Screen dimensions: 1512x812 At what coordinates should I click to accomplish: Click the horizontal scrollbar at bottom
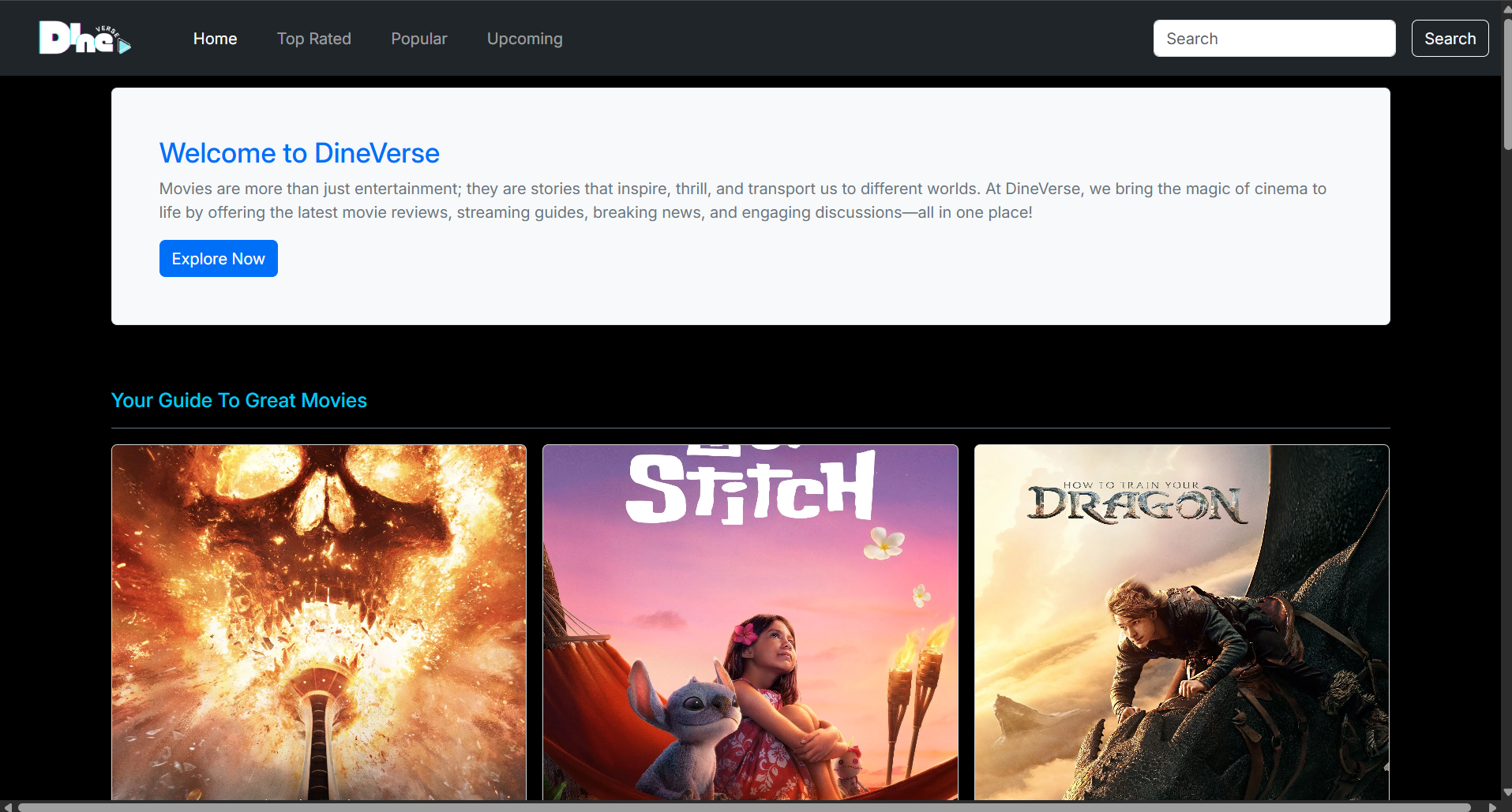(x=744, y=806)
